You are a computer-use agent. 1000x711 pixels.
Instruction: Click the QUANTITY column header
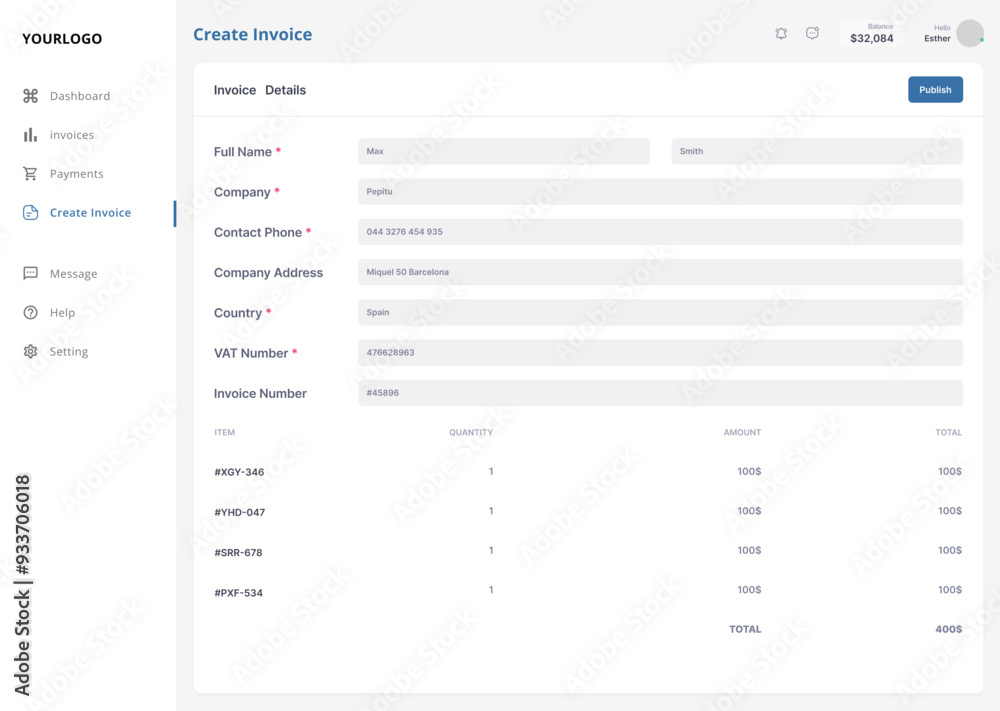click(471, 432)
